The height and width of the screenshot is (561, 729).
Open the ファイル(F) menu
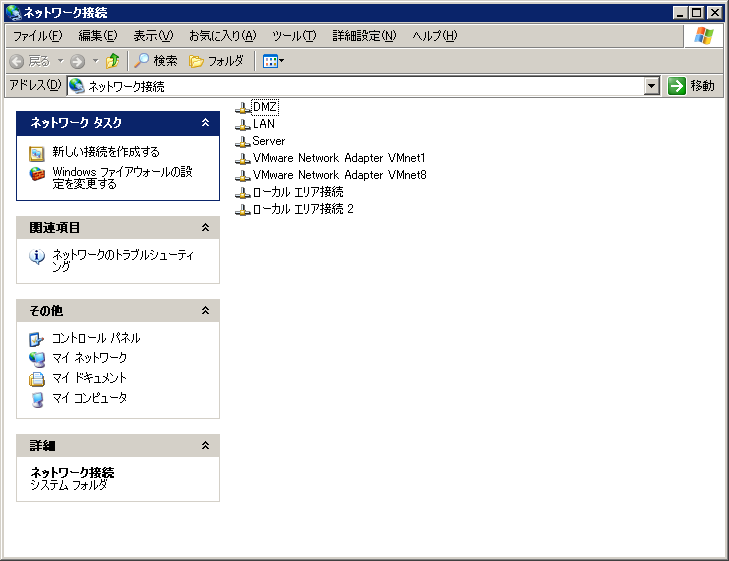pos(37,36)
